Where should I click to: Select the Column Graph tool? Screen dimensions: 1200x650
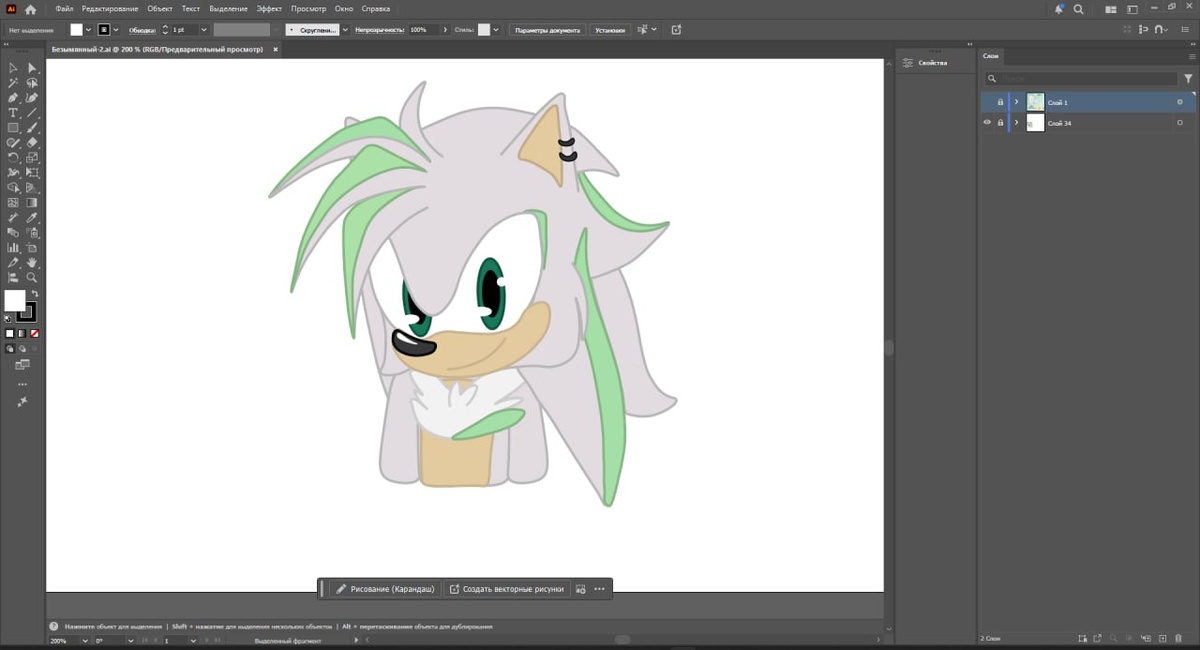tap(13, 247)
